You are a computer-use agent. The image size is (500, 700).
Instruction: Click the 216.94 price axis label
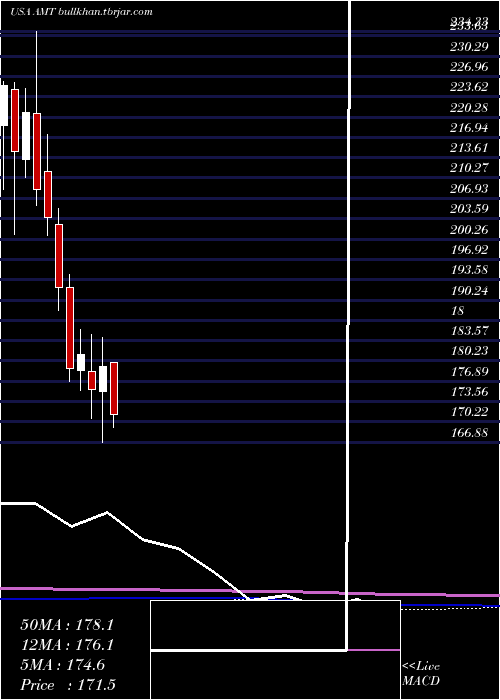469,128
